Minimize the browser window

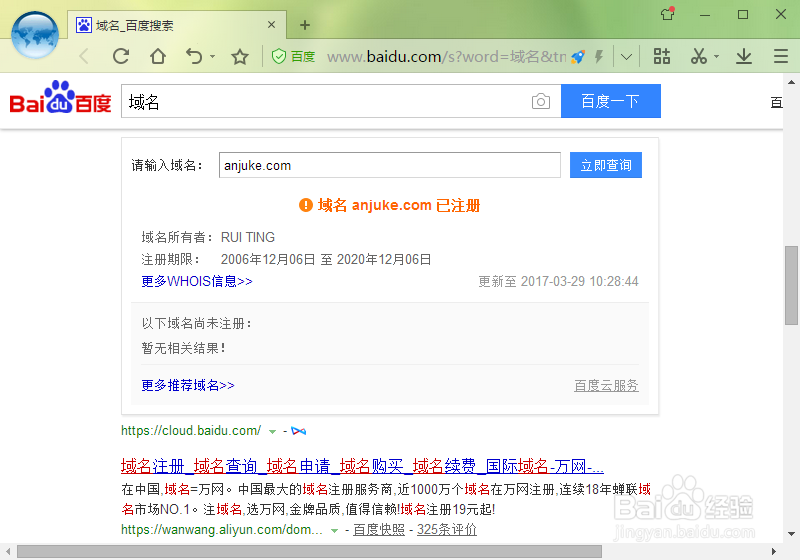(x=705, y=14)
